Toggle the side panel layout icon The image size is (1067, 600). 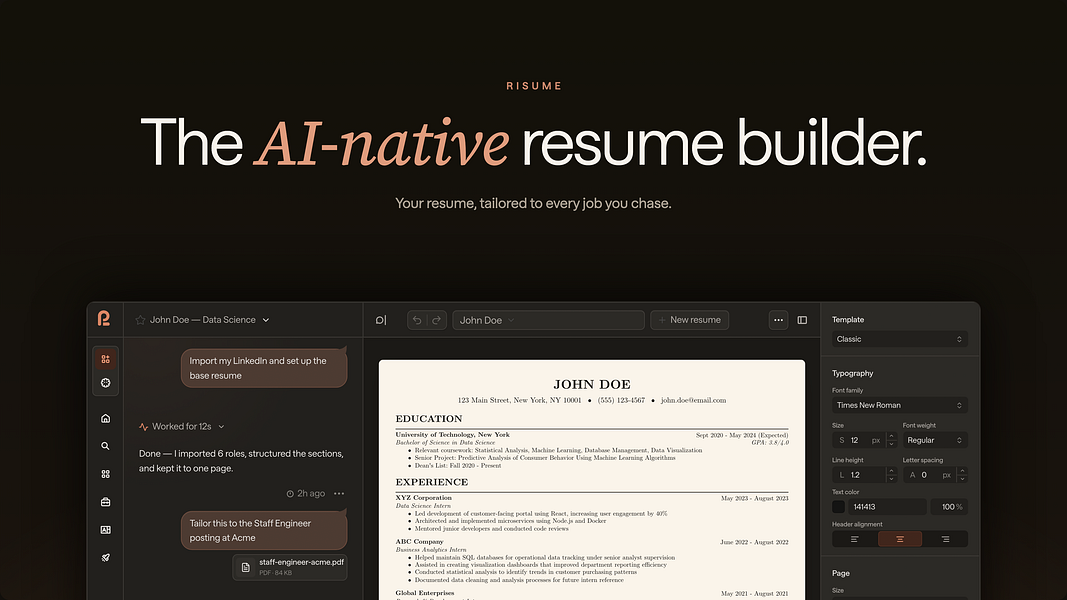pyautogui.click(x=802, y=320)
